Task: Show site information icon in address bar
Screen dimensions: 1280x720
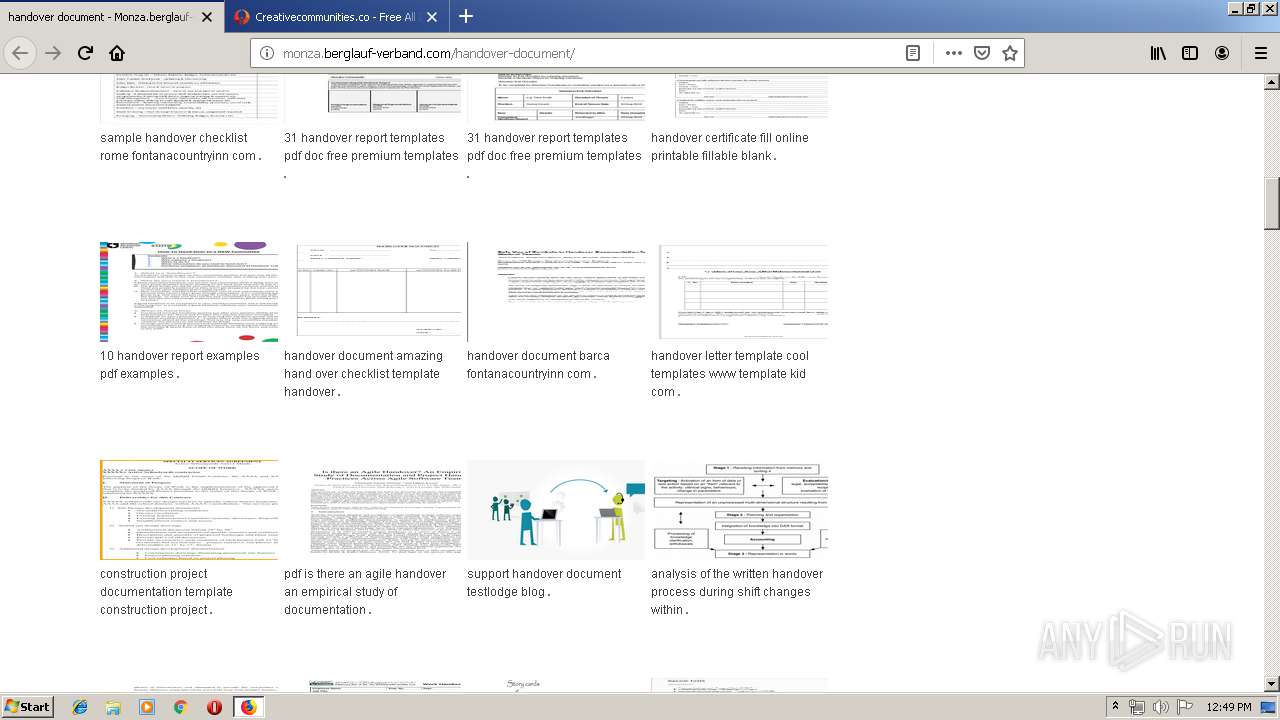Action: pos(267,53)
